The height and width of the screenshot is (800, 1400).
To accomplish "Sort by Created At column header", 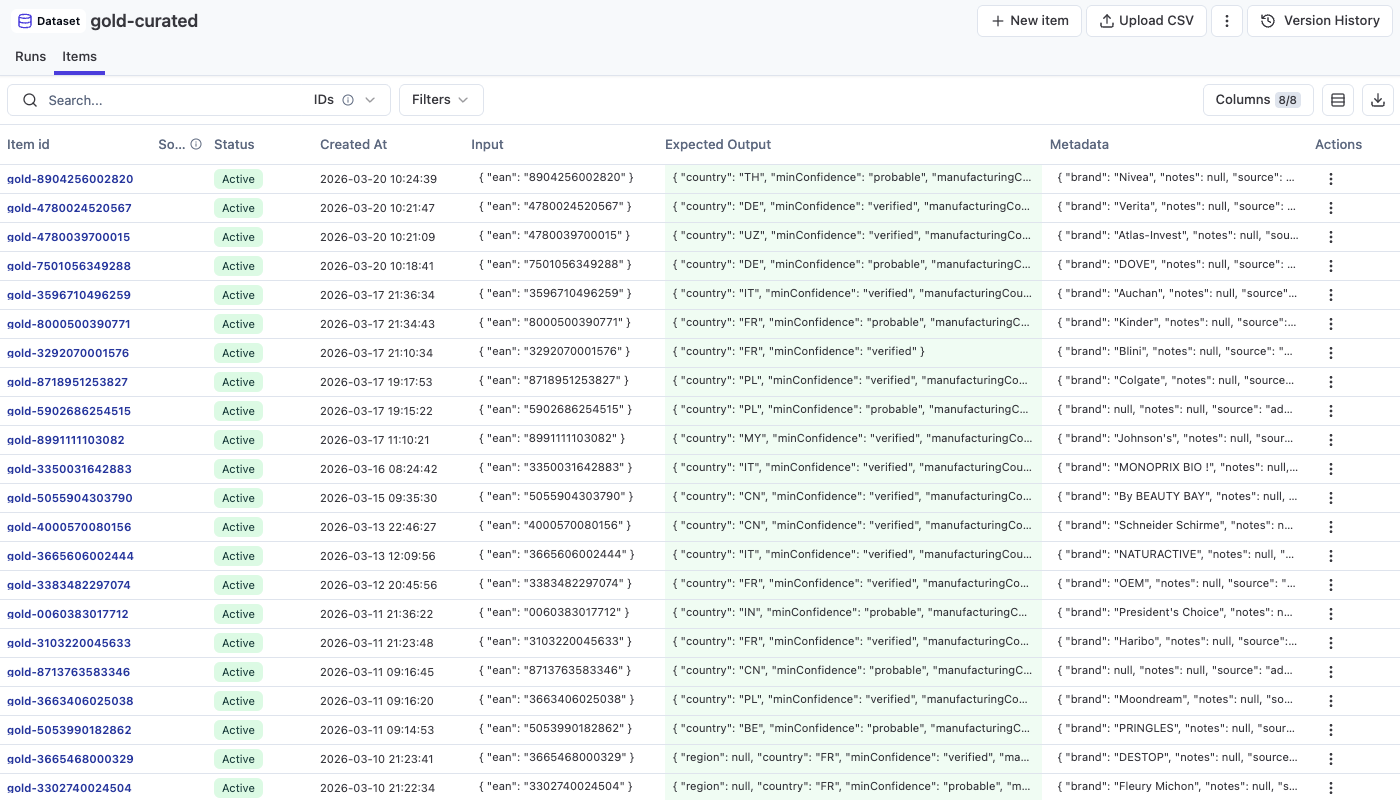I will tap(353, 145).
